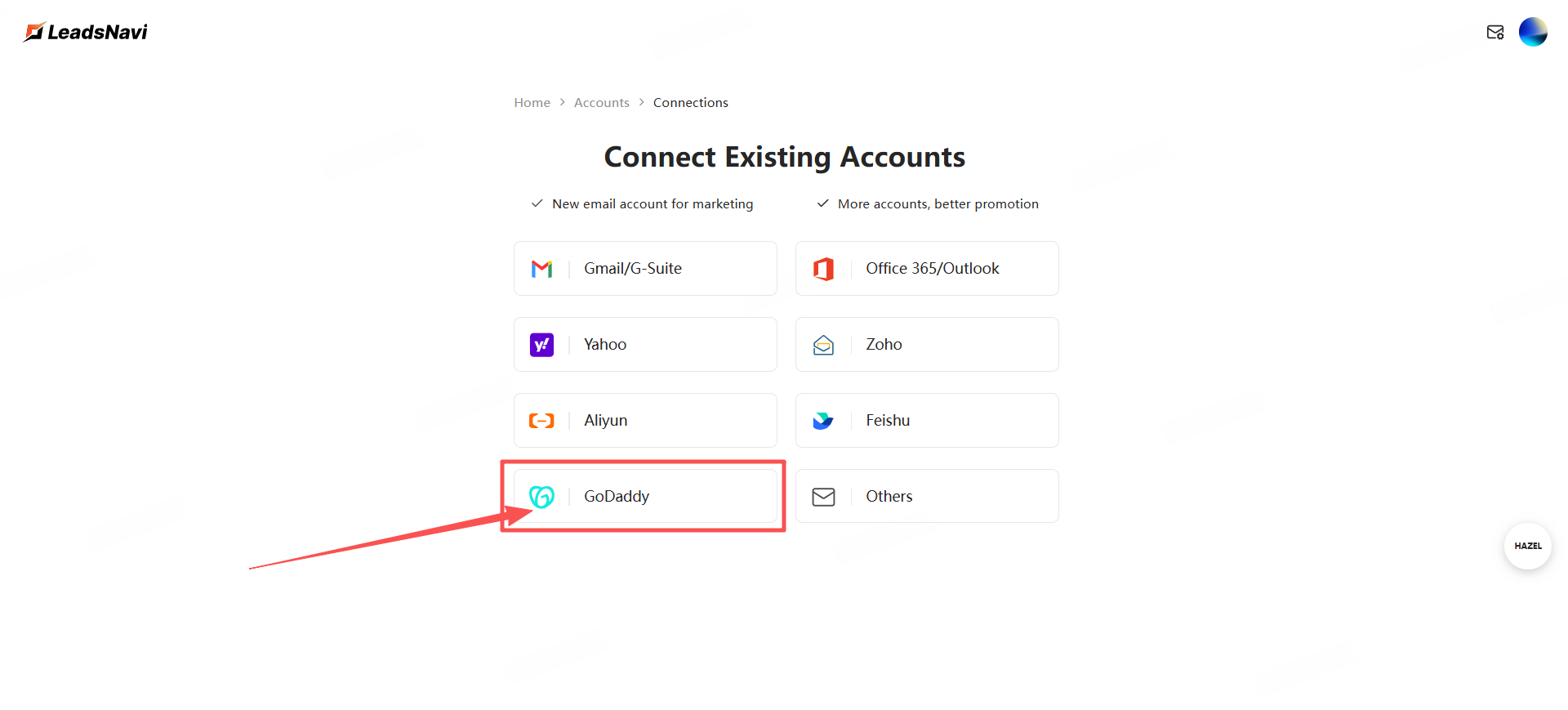Image resolution: width=1568 pixels, height=710 pixels.
Task: Click the Zoho mail icon
Action: click(x=823, y=345)
